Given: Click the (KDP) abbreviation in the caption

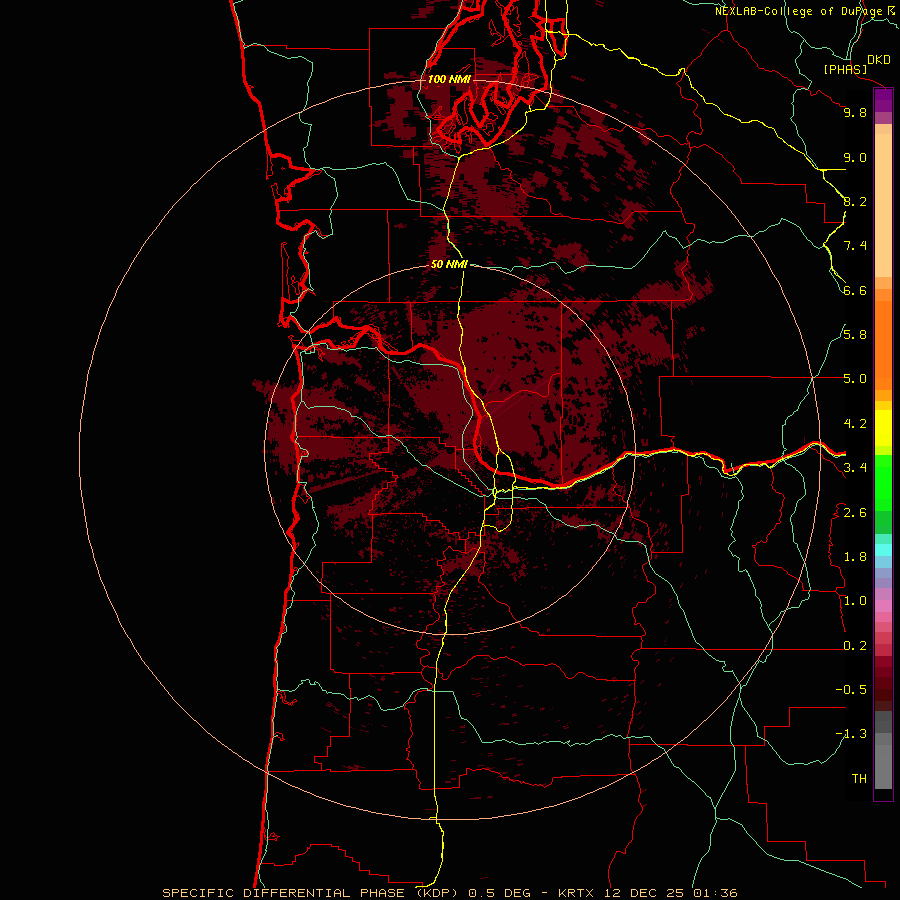Looking at the screenshot, I should click(438, 893).
